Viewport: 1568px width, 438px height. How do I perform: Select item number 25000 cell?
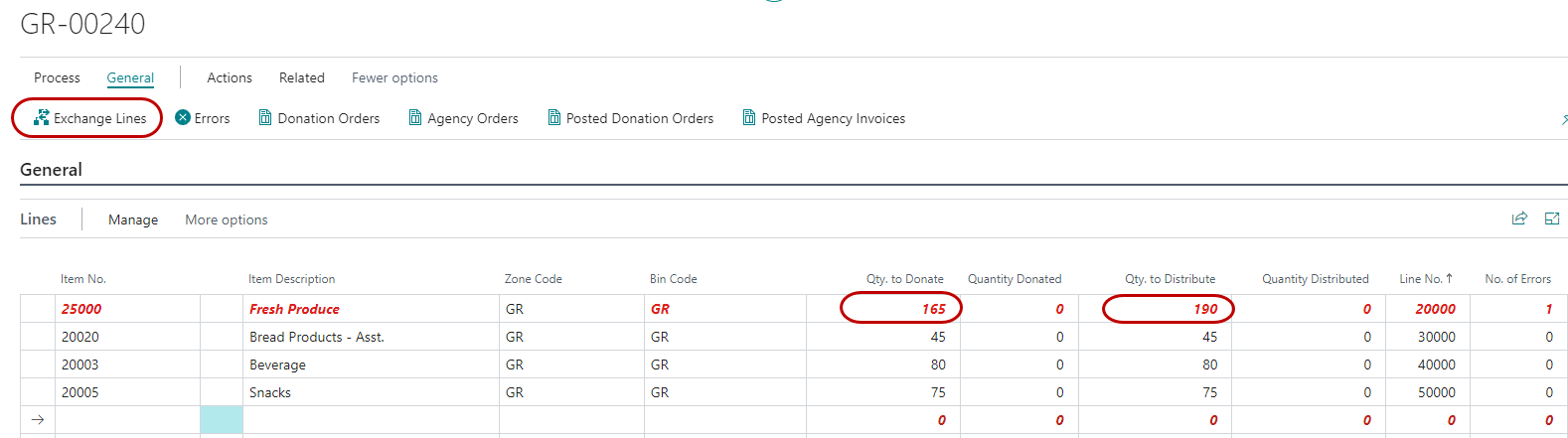[81, 309]
